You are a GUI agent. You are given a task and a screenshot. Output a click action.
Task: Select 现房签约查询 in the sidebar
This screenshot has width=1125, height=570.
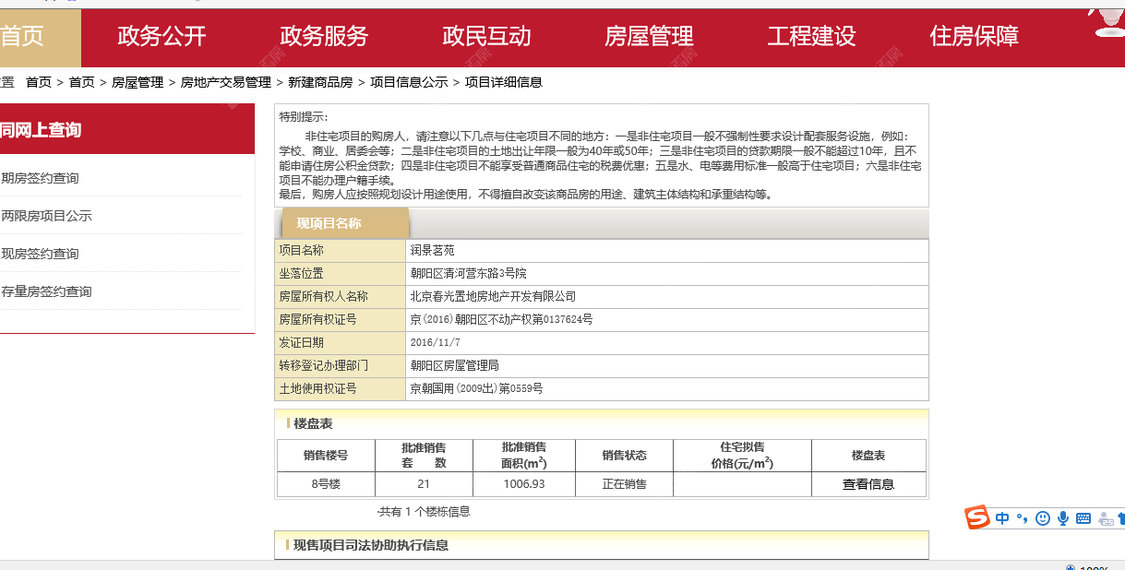40,253
